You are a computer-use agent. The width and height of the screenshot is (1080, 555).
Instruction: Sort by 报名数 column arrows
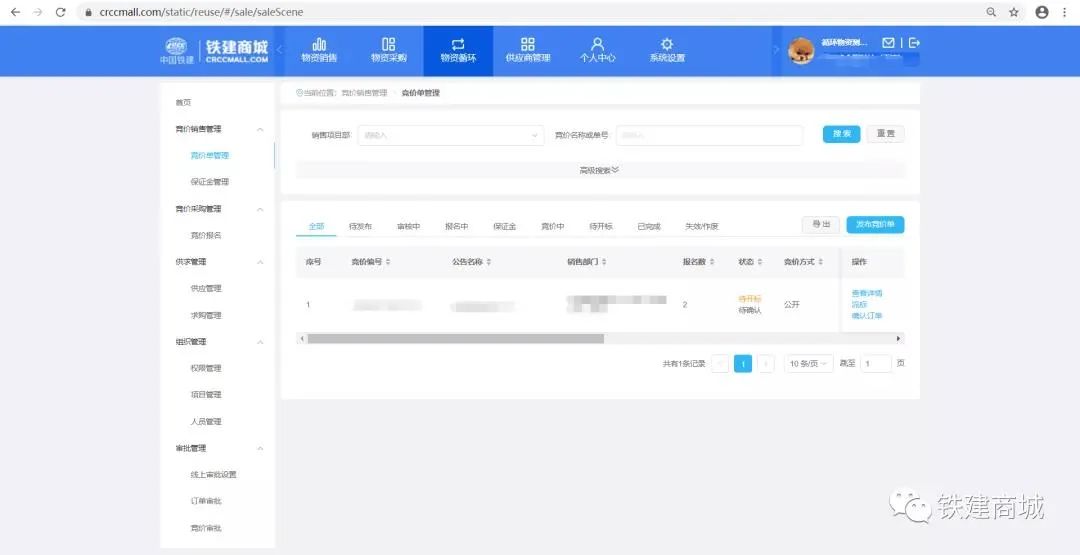712,262
